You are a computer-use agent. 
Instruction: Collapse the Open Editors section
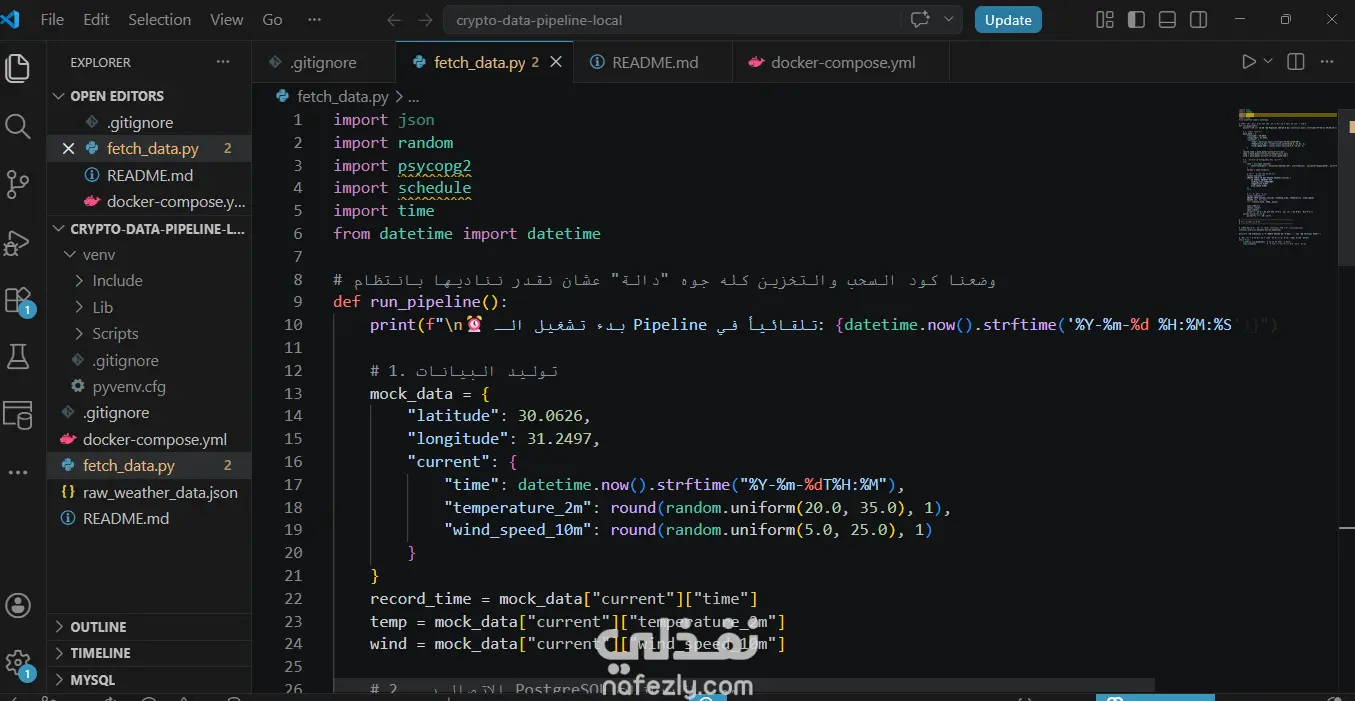click(149, 96)
